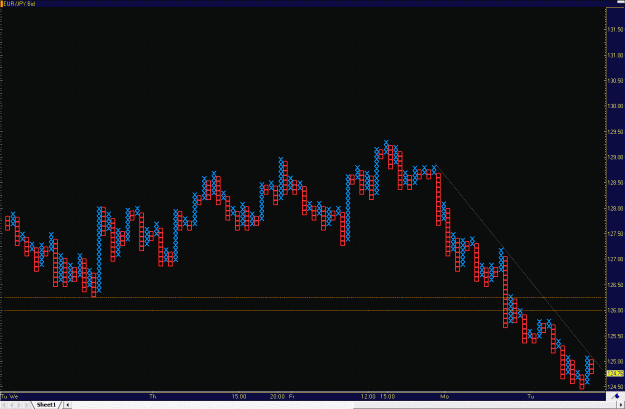The image size is (625, 409).
Task: Click the 125.00 price axis label
Action: [x=616, y=362]
